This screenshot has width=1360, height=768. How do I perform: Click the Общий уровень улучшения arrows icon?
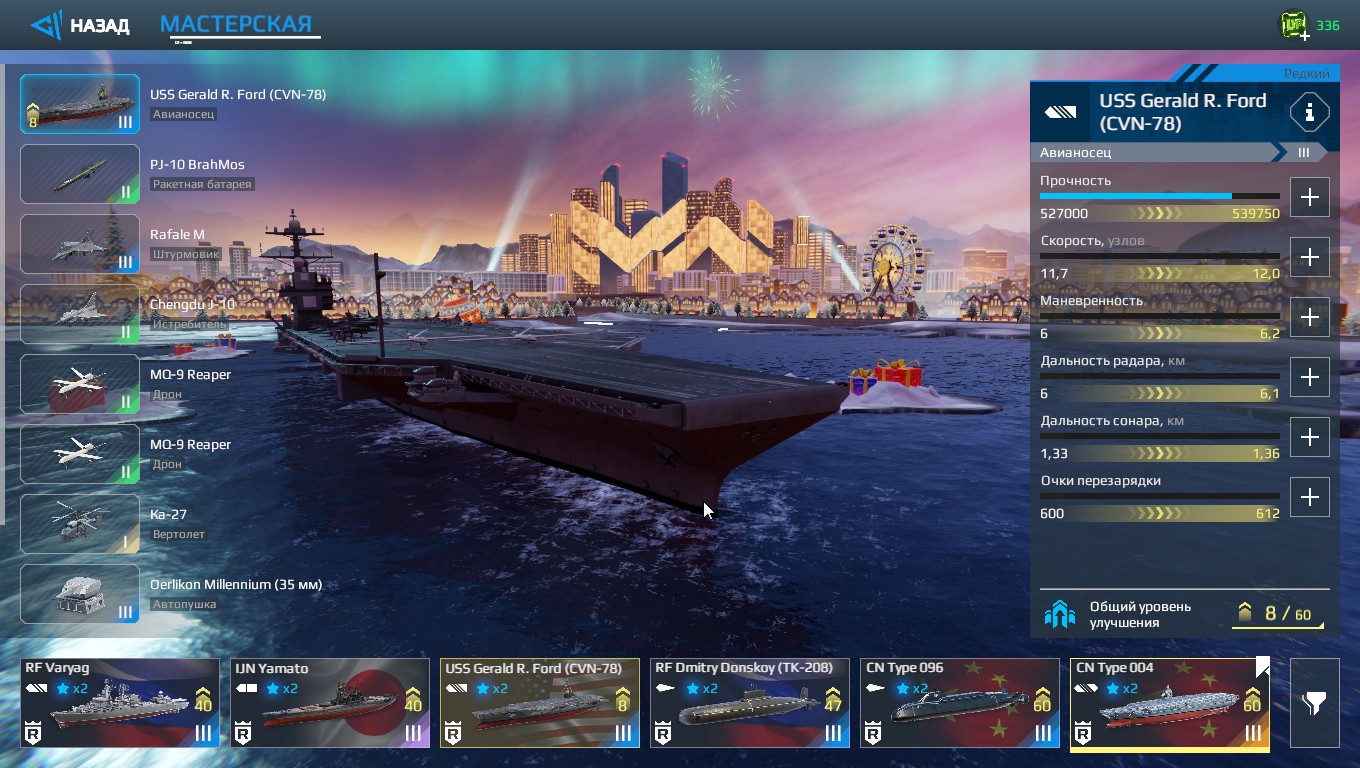pos(1059,614)
